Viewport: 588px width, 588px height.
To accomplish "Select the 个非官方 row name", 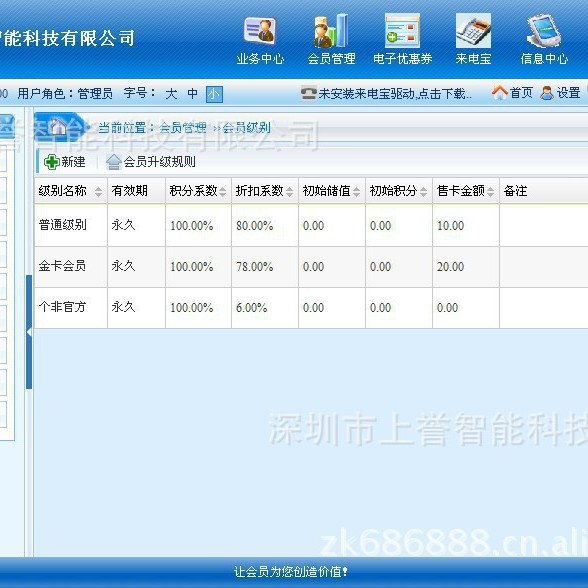I will coord(62,307).
